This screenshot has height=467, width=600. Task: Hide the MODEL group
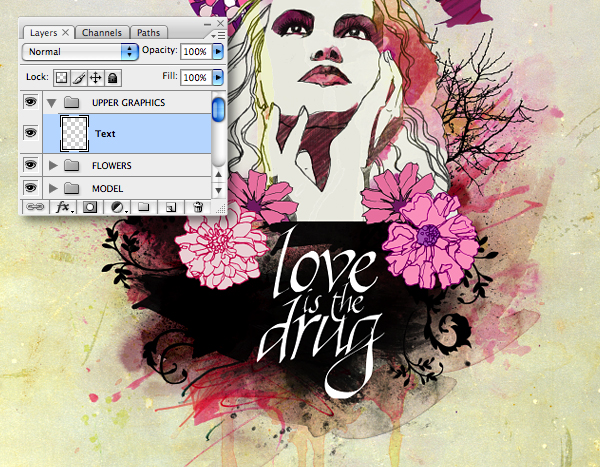pyautogui.click(x=31, y=188)
